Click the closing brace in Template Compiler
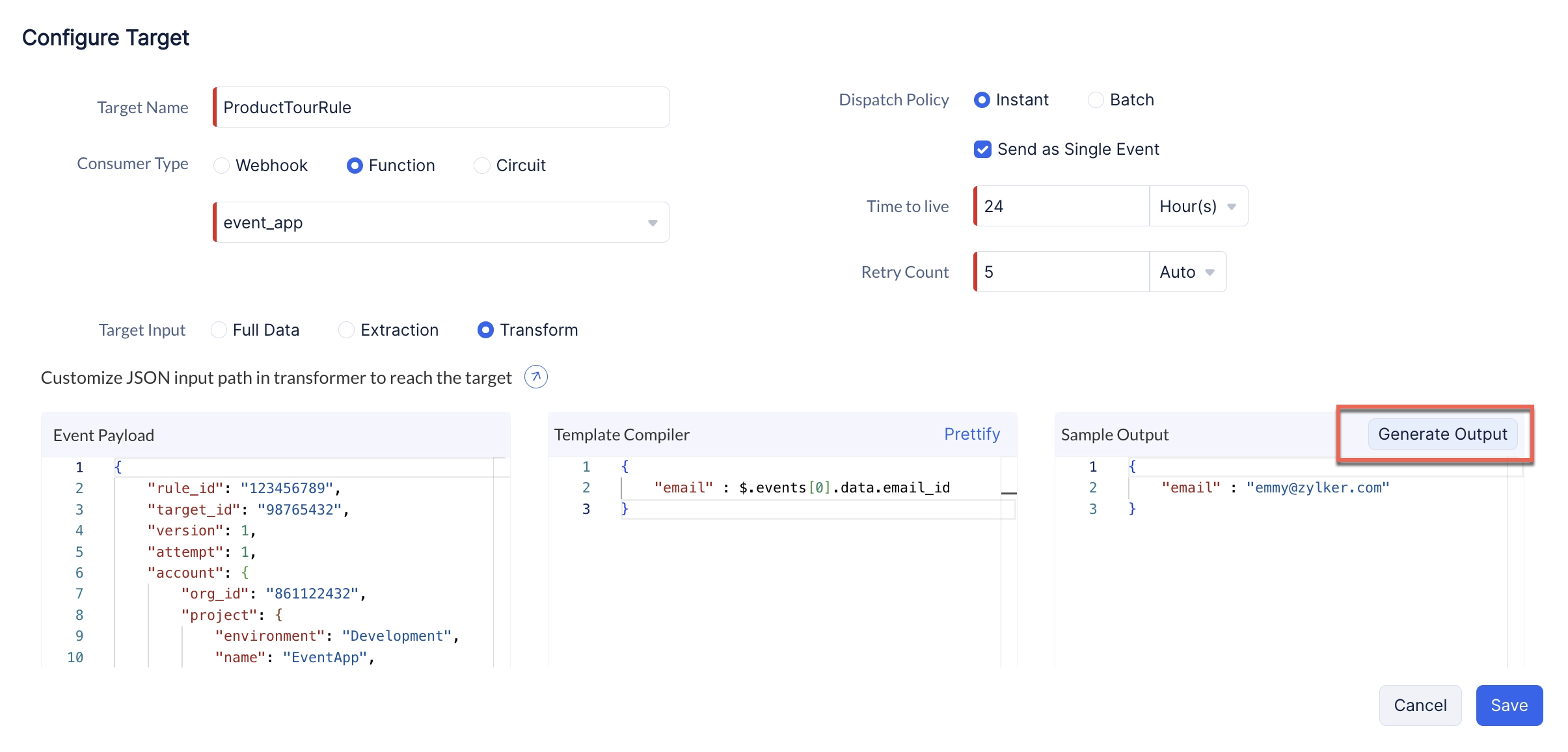 pyautogui.click(x=625, y=509)
